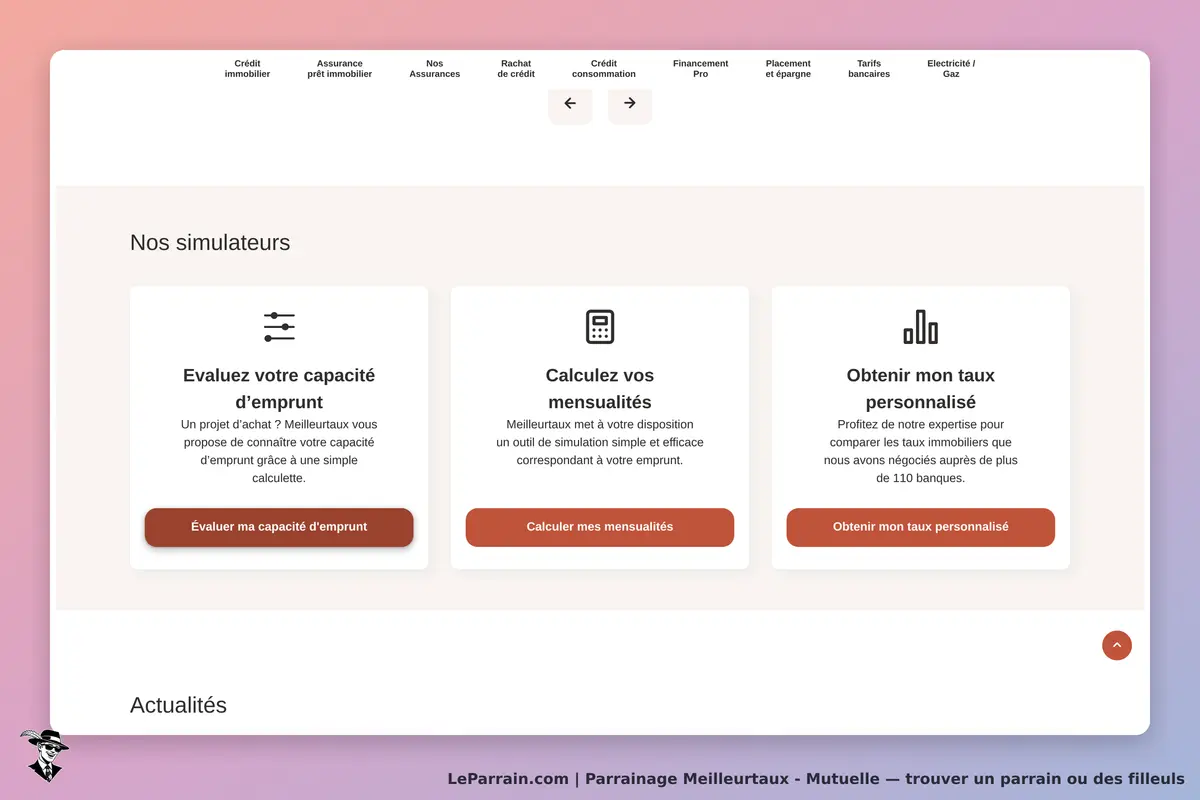1200x800 pixels.
Task: Click the 'outil de simulation simple' description text
Action: [600, 442]
